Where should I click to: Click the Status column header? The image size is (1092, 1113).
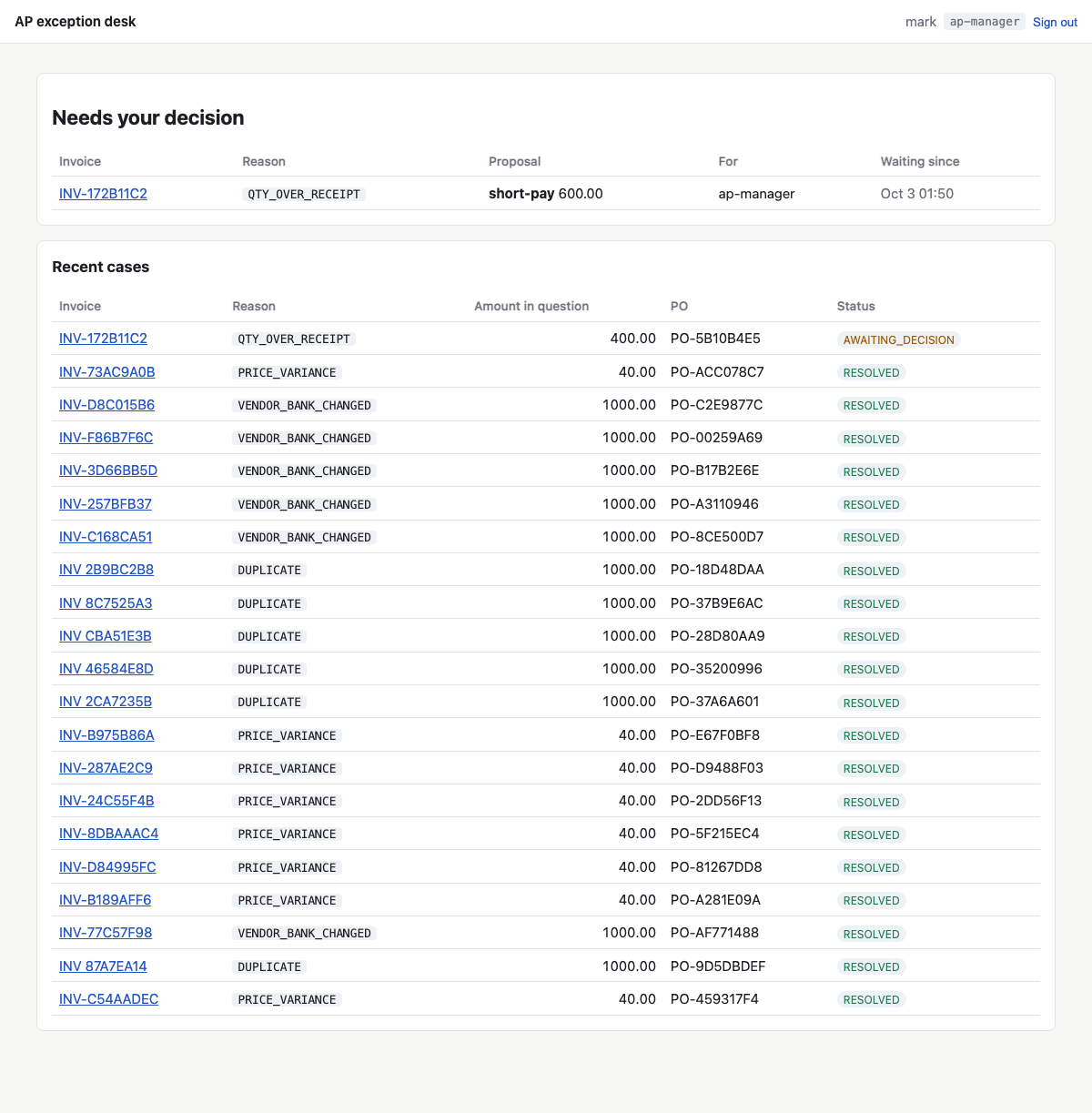[856, 306]
